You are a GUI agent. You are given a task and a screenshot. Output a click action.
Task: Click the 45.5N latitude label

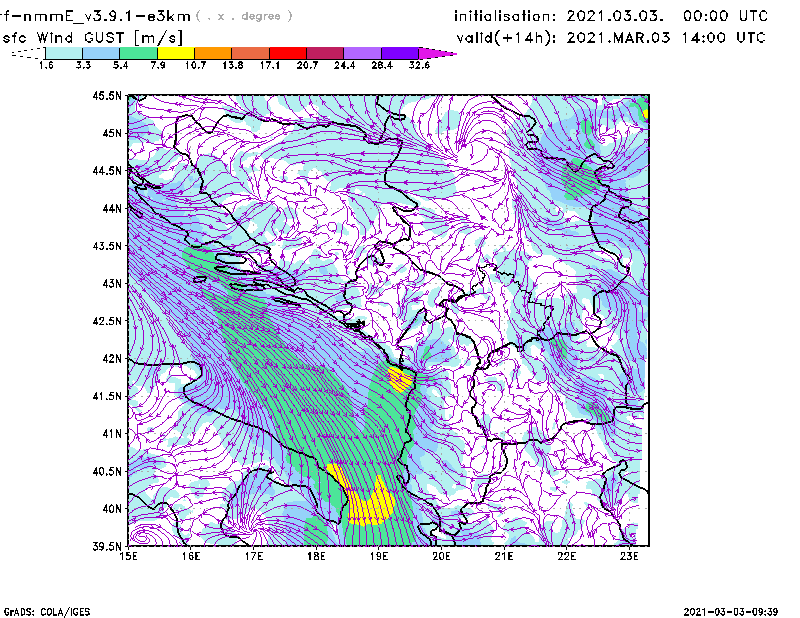click(x=107, y=95)
